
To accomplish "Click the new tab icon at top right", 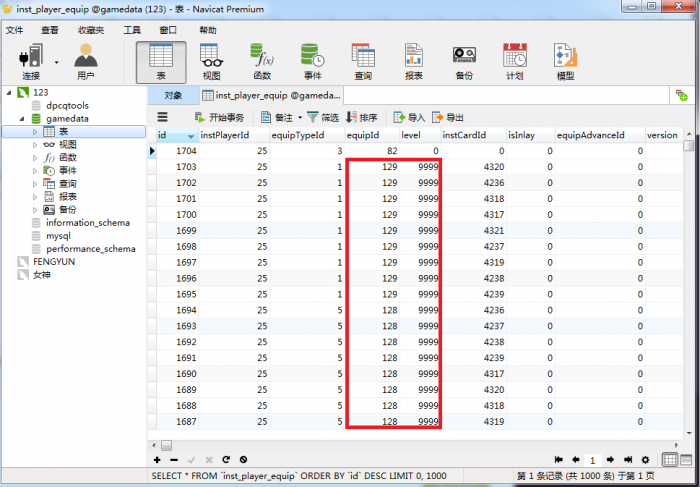I will pyautogui.click(x=682, y=95).
